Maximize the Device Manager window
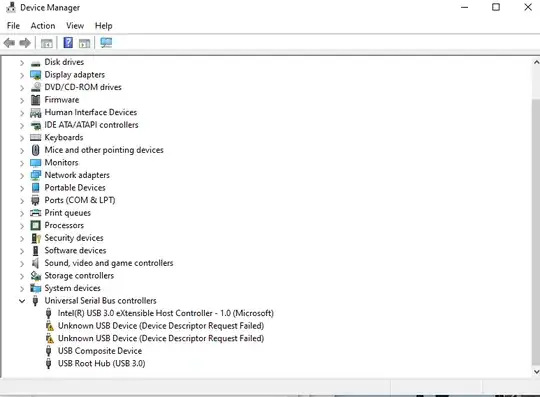Image resolution: width=540 pixels, height=397 pixels. click(x=496, y=7)
